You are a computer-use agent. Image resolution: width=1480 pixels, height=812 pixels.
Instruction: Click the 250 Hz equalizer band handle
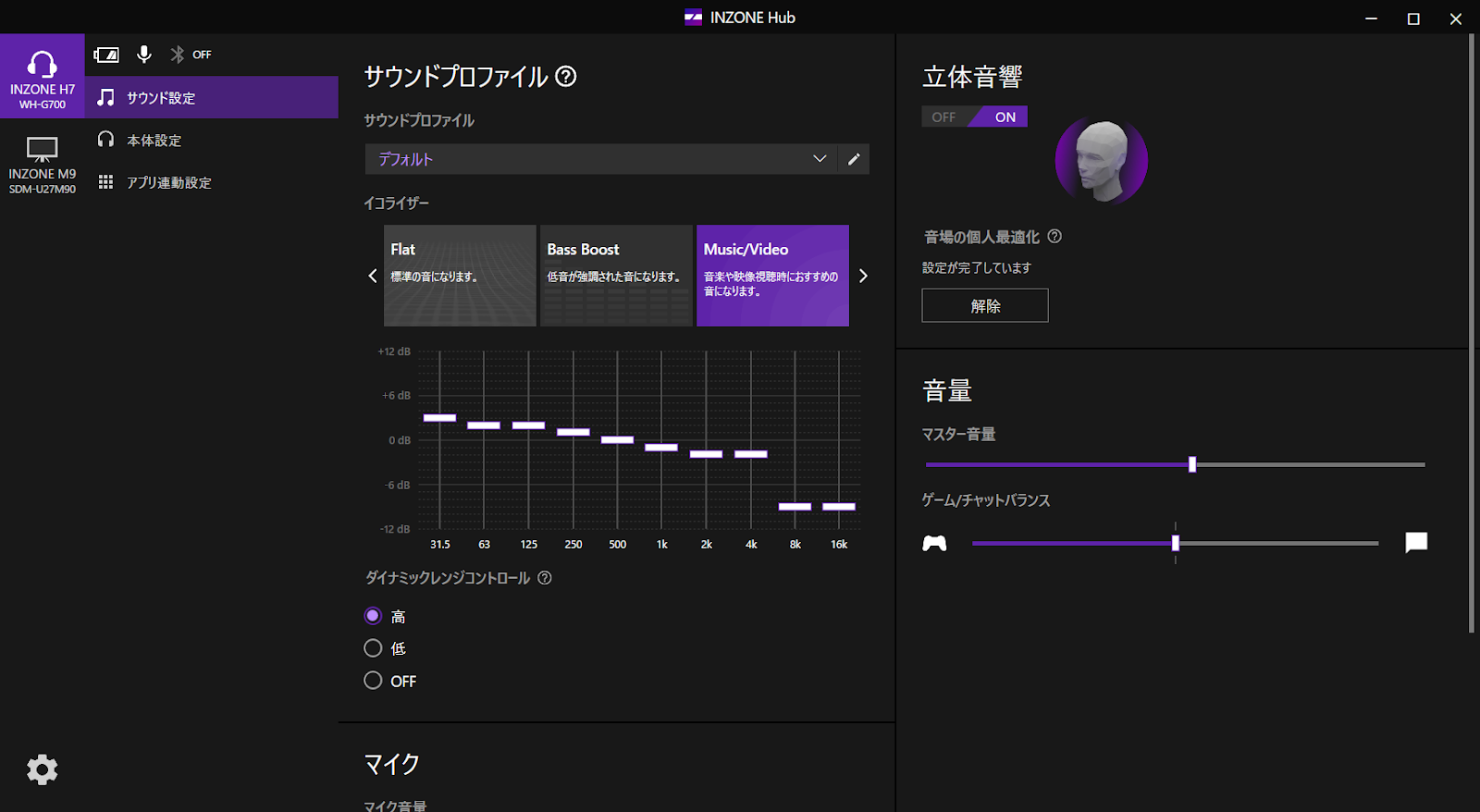573,432
